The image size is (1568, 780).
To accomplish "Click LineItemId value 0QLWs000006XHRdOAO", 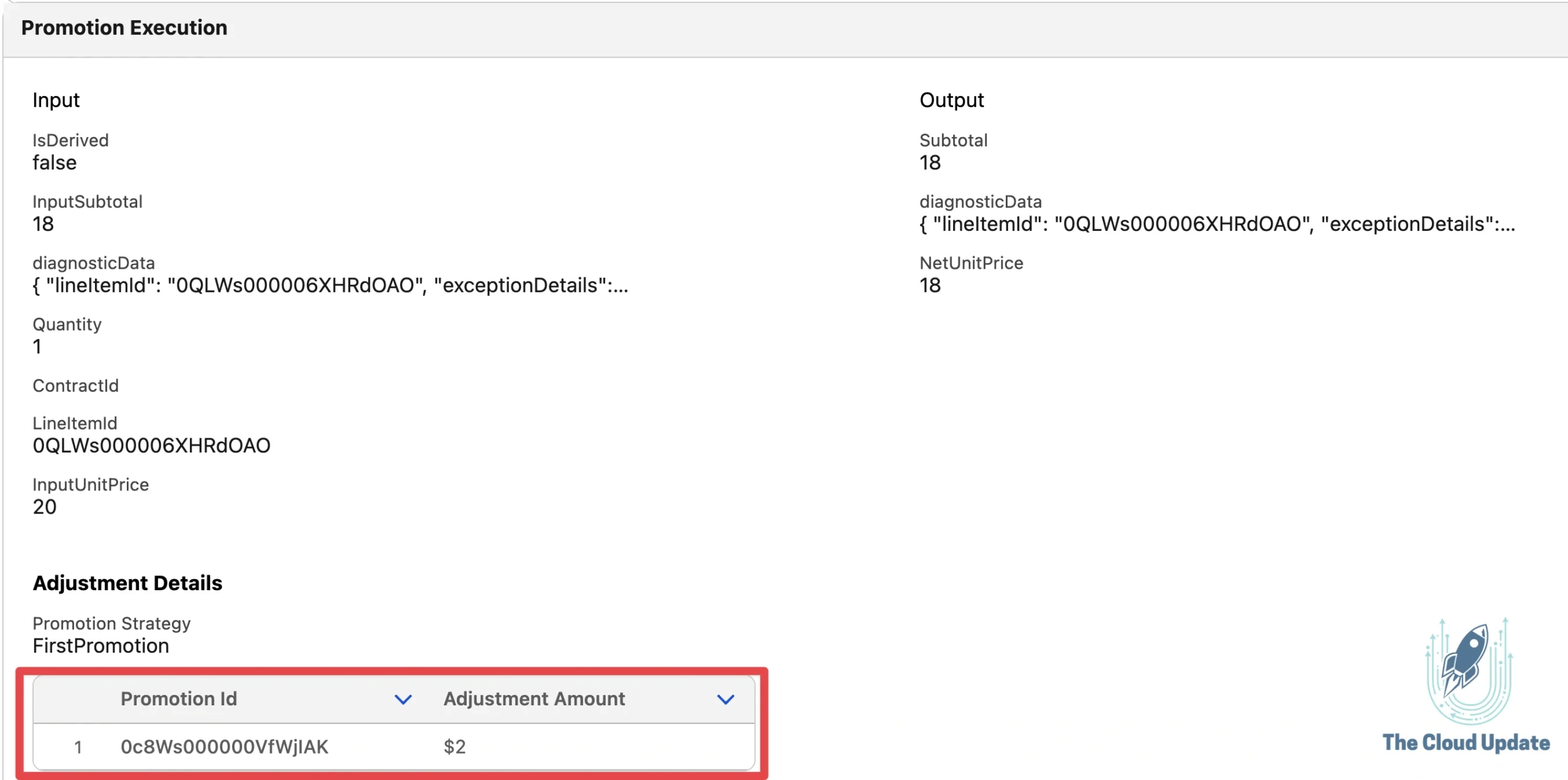I will tap(151, 445).
